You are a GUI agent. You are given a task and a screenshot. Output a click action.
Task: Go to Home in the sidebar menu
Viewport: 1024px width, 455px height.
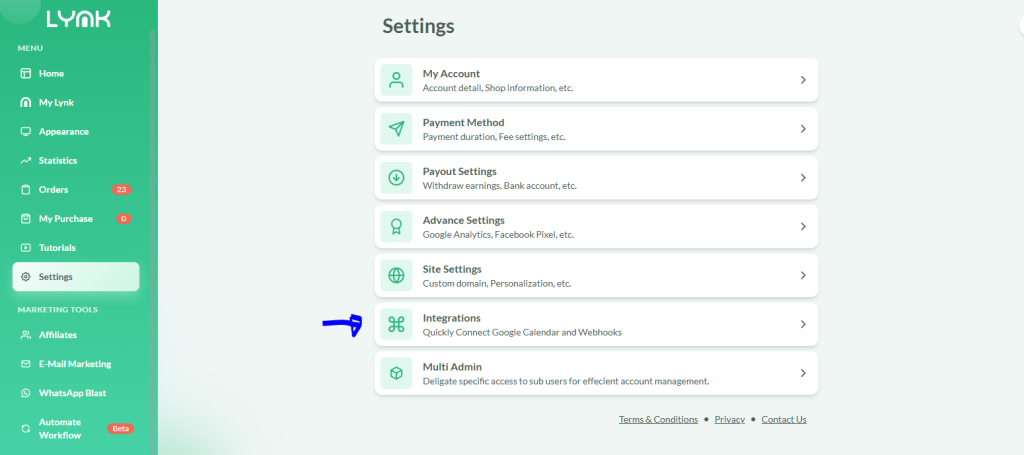51,73
